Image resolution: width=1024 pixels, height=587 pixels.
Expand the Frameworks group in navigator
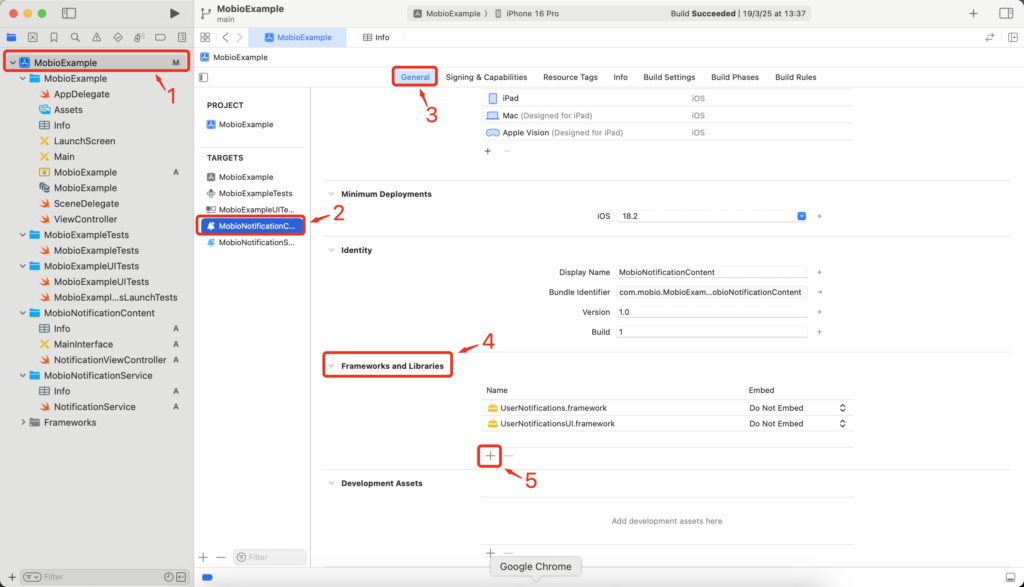click(24, 422)
